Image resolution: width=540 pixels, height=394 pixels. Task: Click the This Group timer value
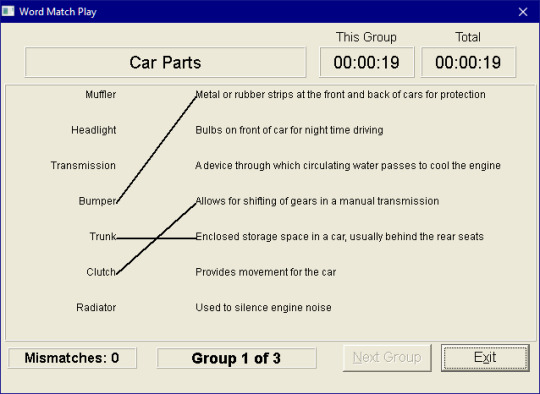pos(366,62)
